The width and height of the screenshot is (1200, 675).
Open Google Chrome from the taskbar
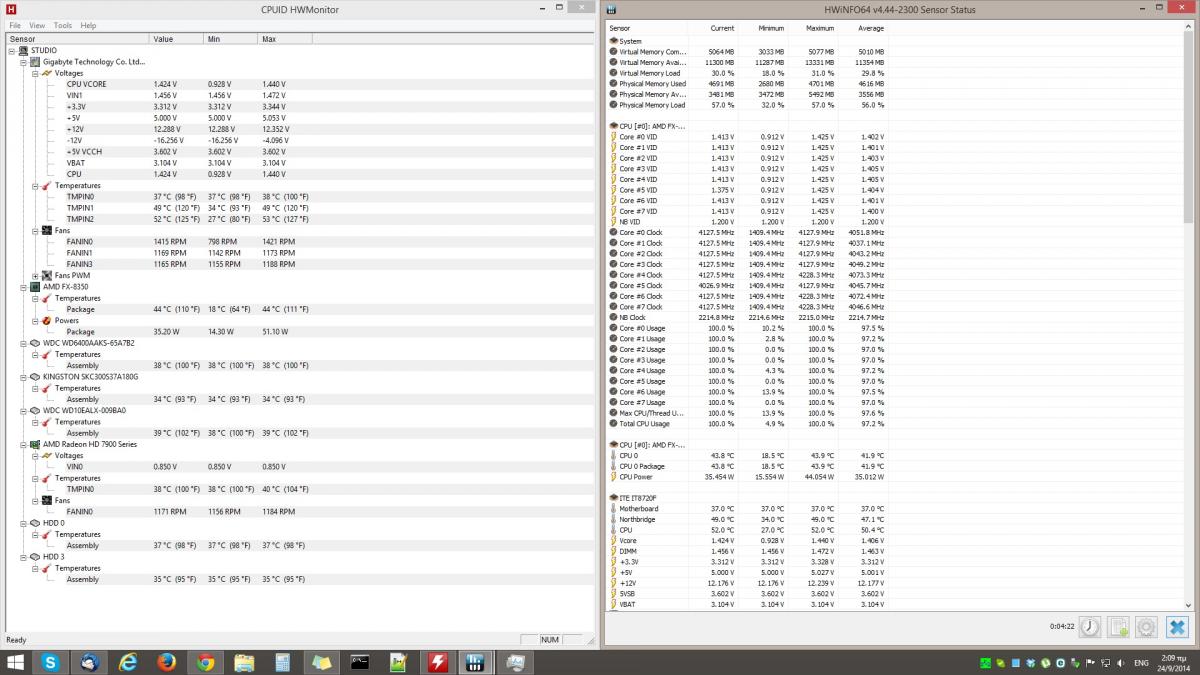[206, 662]
